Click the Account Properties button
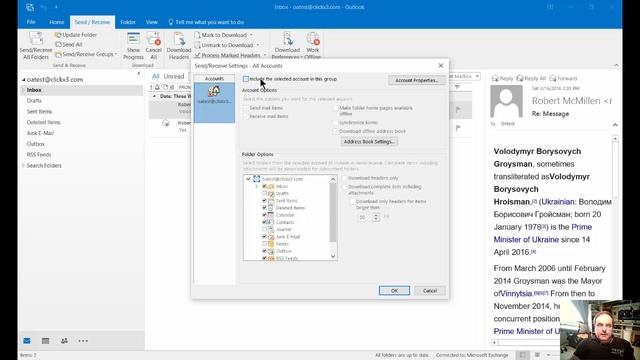640x360 pixels. point(416,80)
